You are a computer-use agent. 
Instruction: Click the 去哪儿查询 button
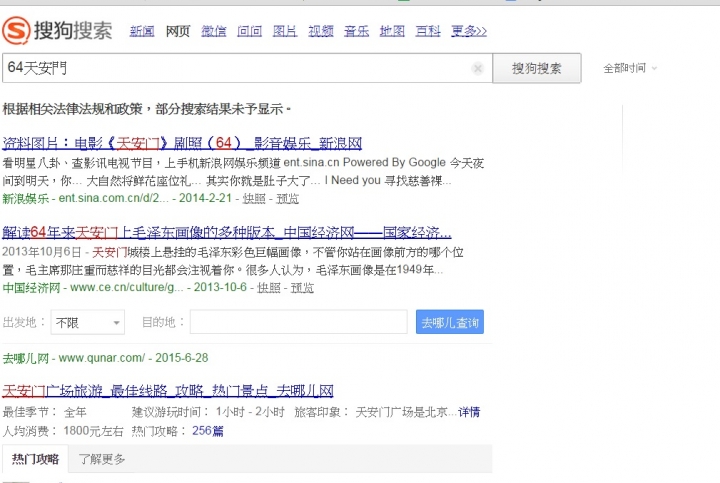tap(450, 322)
